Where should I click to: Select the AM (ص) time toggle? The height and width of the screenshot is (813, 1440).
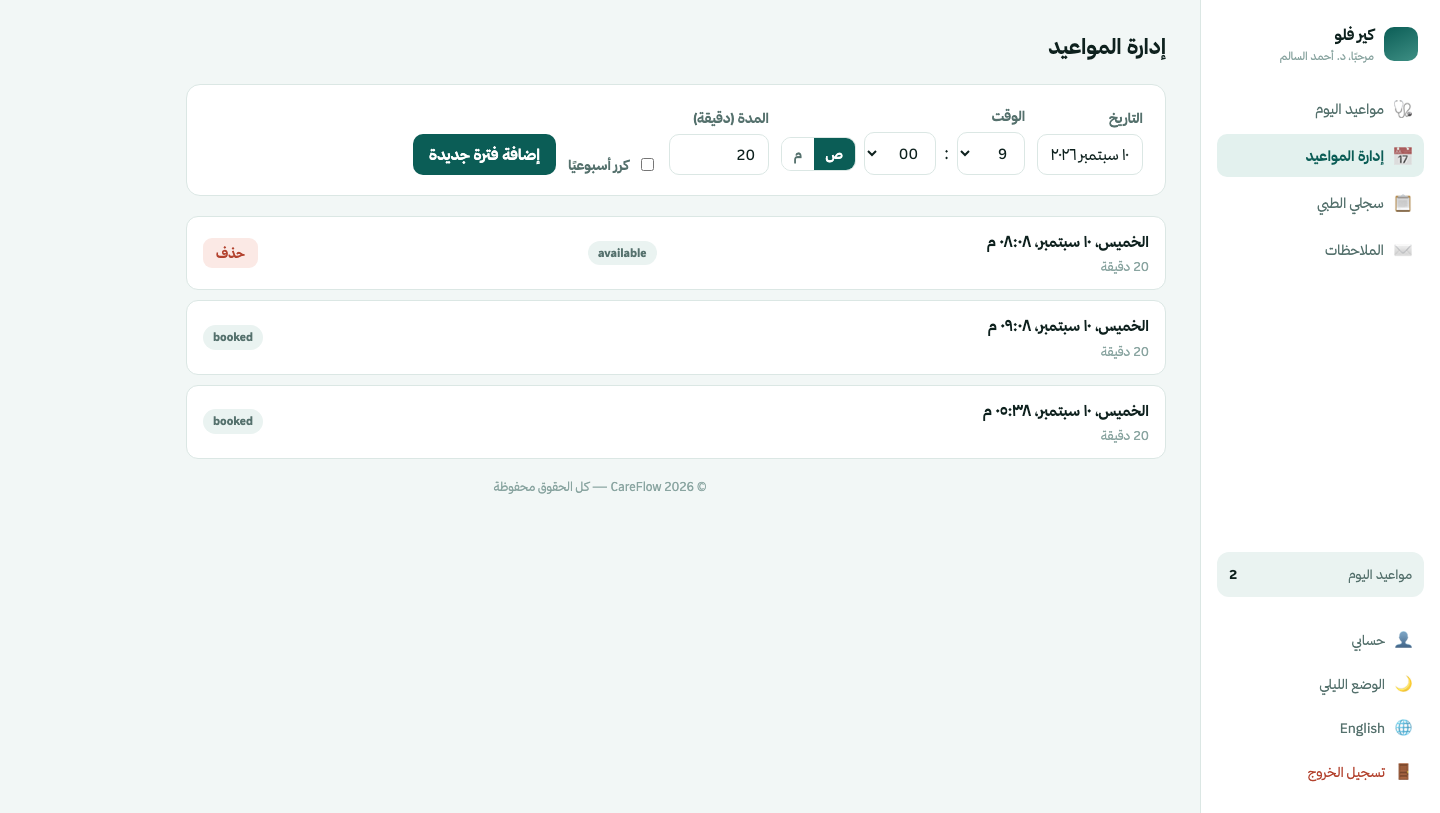(x=834, y=154)
